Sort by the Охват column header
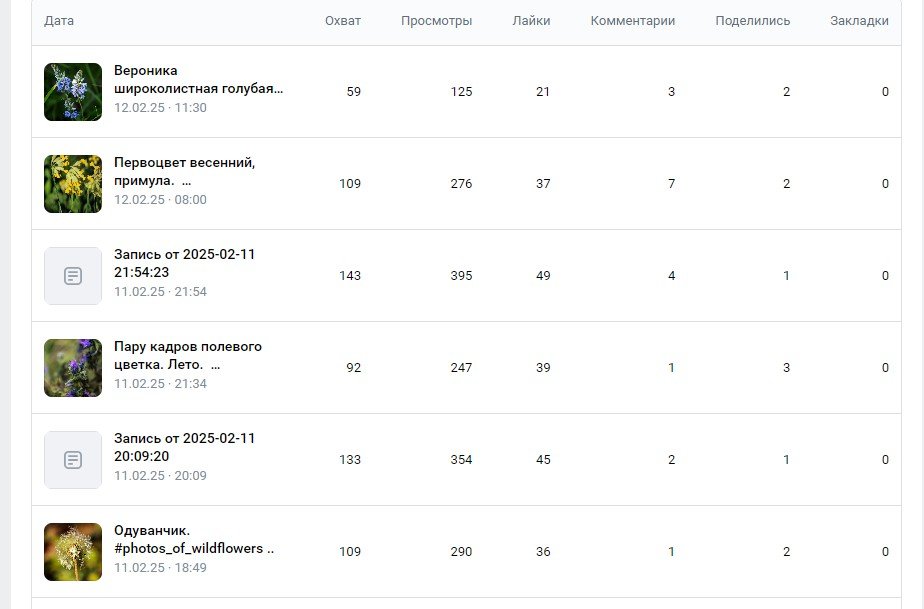 coord(343,21)
